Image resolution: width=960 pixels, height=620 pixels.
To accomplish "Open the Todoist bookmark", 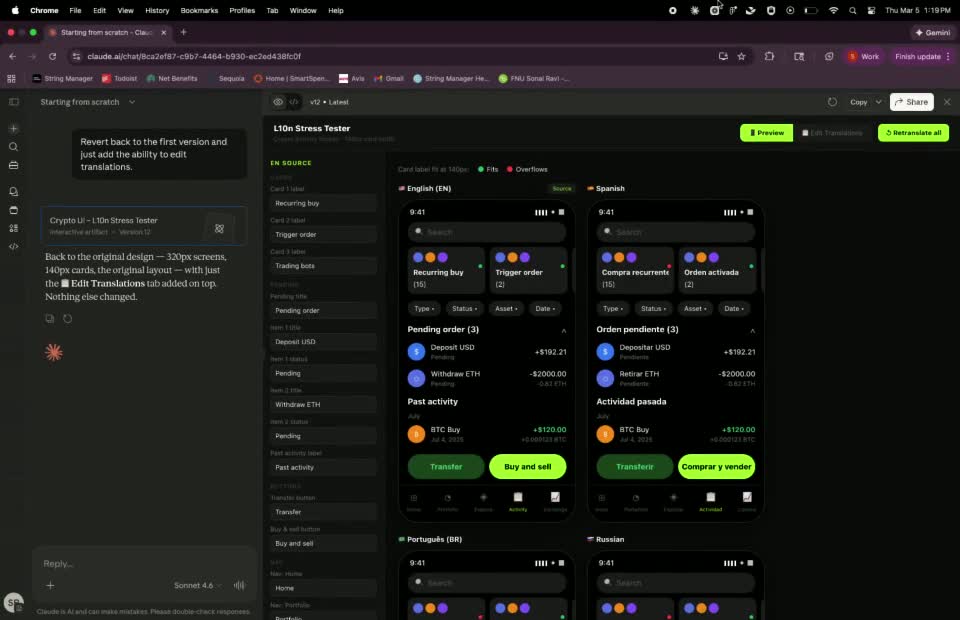I will click(x=119, y=78).
